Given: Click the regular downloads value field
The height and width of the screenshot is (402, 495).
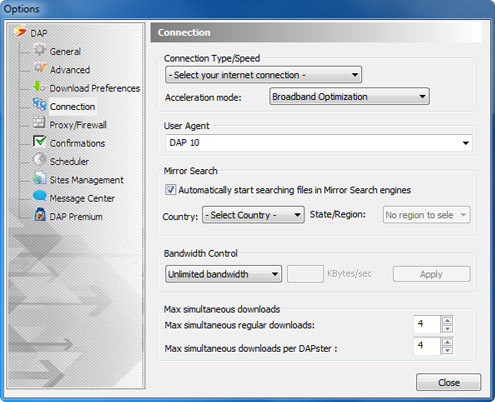Looking at the screenshot, I should (427, 324).
